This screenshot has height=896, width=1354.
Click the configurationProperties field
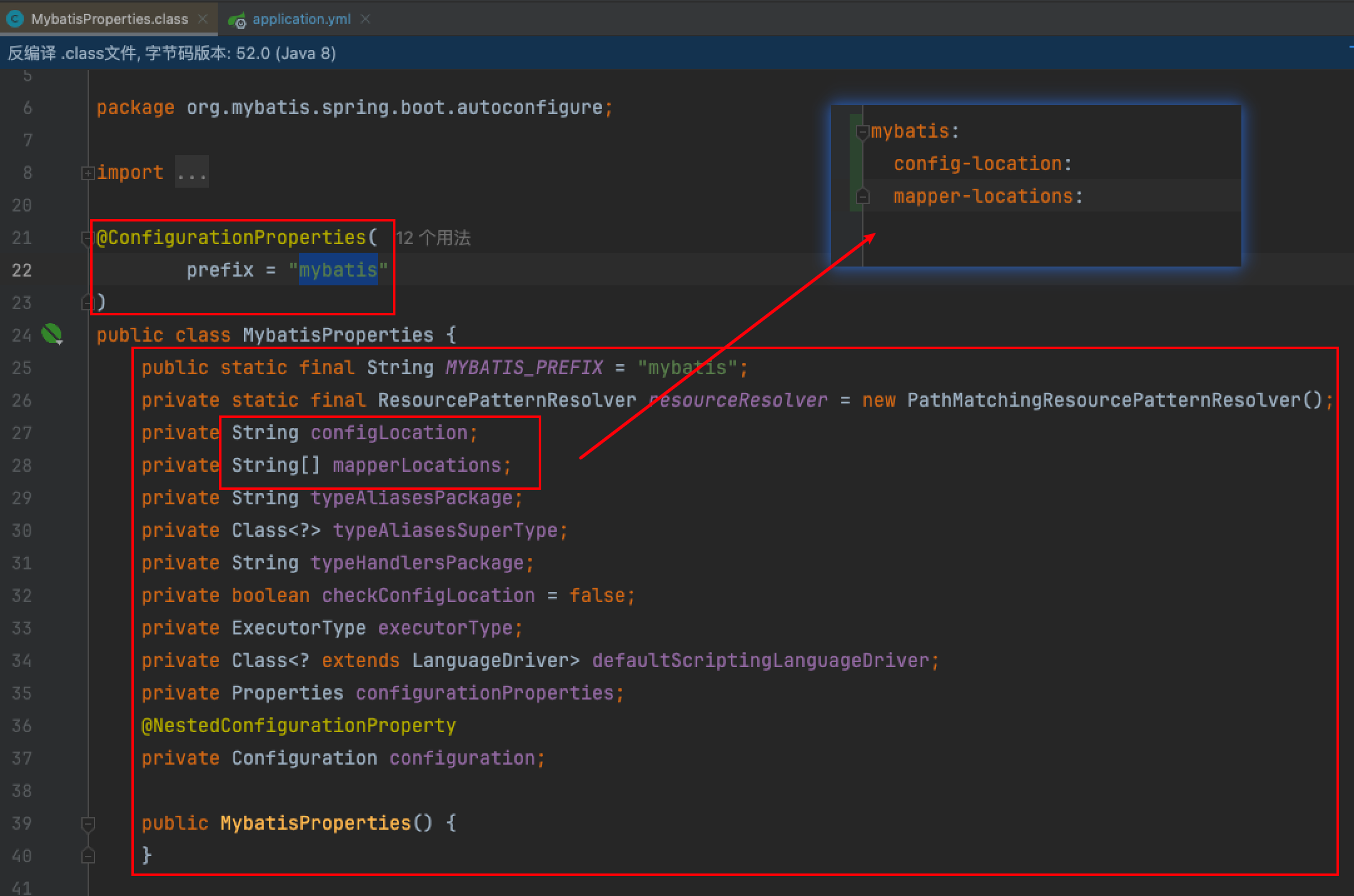[x=485, y=693]
